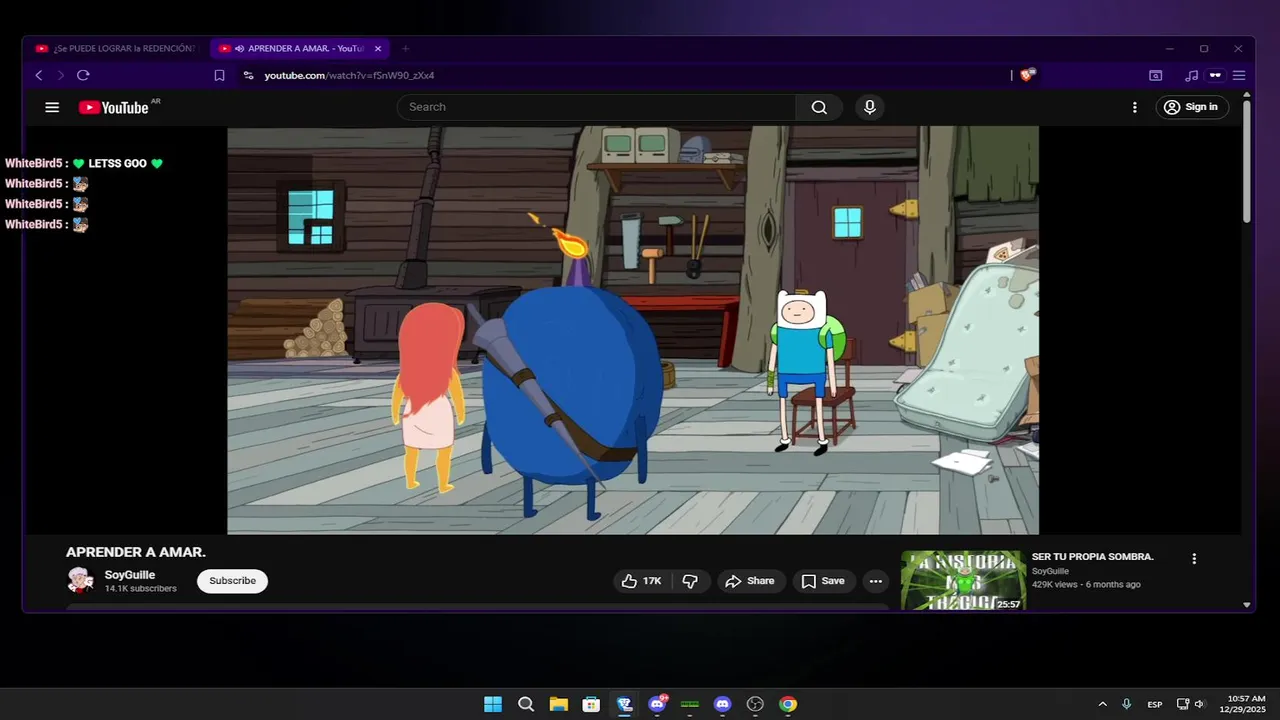The height and width of the screenshot is (720, 1280).
Task: Share the video
Action: click(x=750, y=581)
